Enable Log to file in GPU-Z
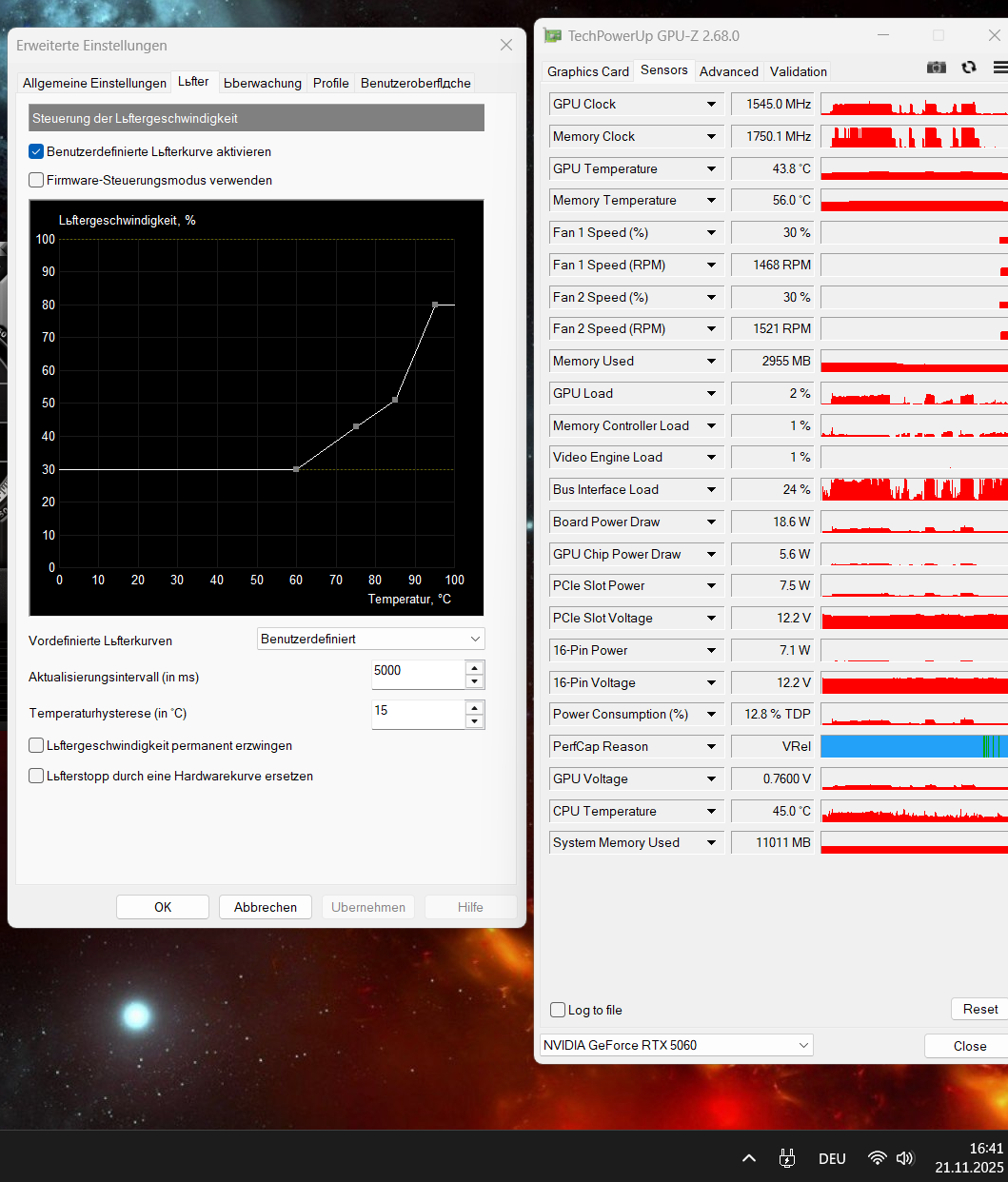 pos(558,1010)
